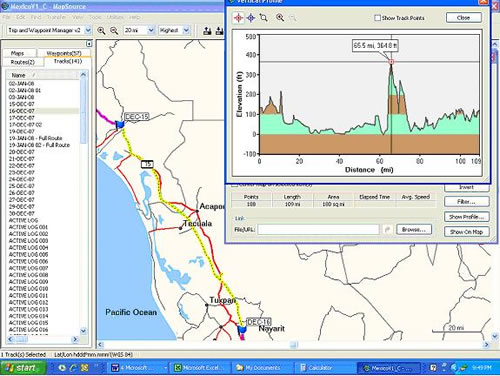Open the 20 mi zoom scale dropdown
The image size is (500, 376).
151,30
